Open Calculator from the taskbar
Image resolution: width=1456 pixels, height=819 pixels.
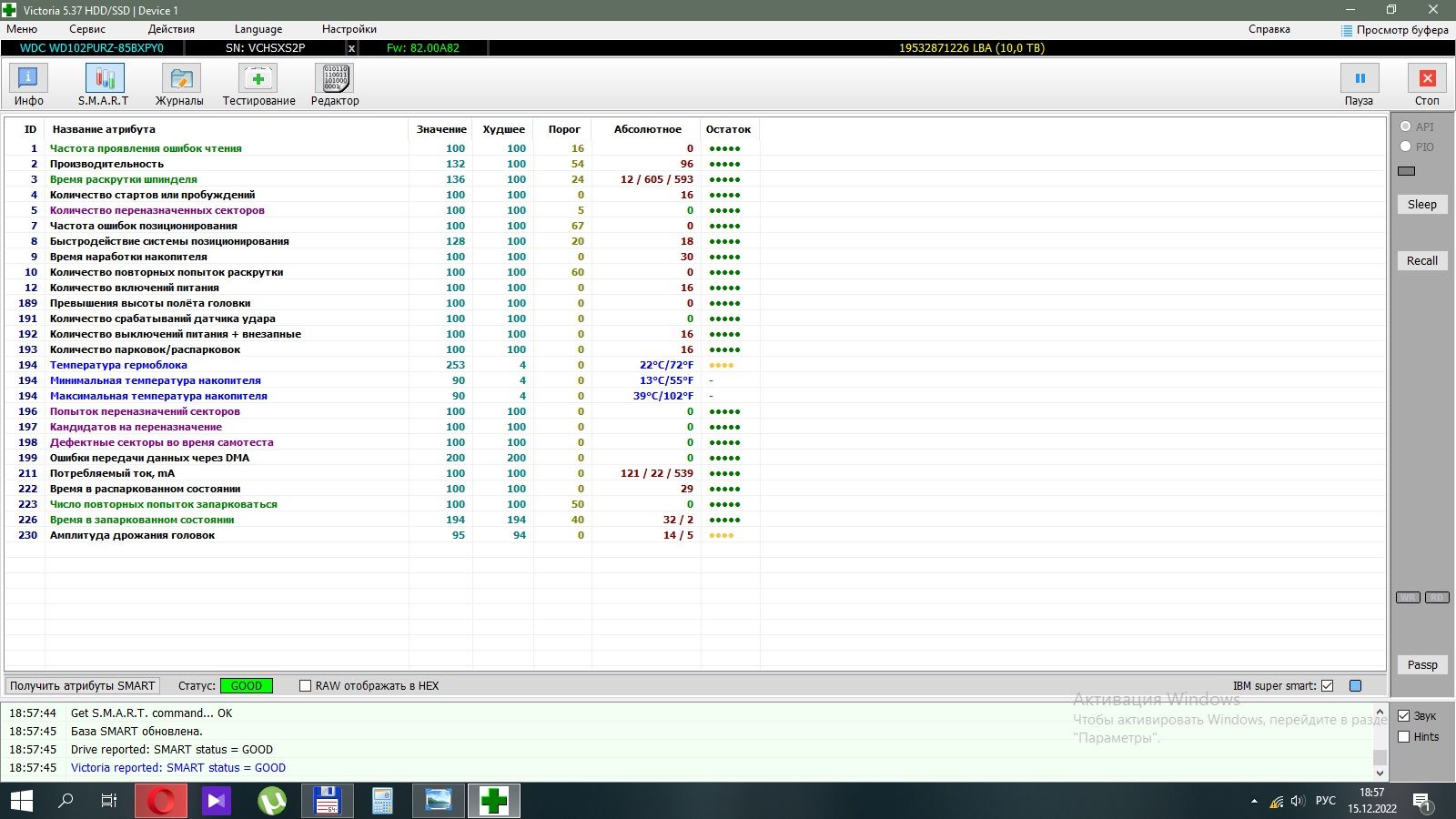point(382,801)
